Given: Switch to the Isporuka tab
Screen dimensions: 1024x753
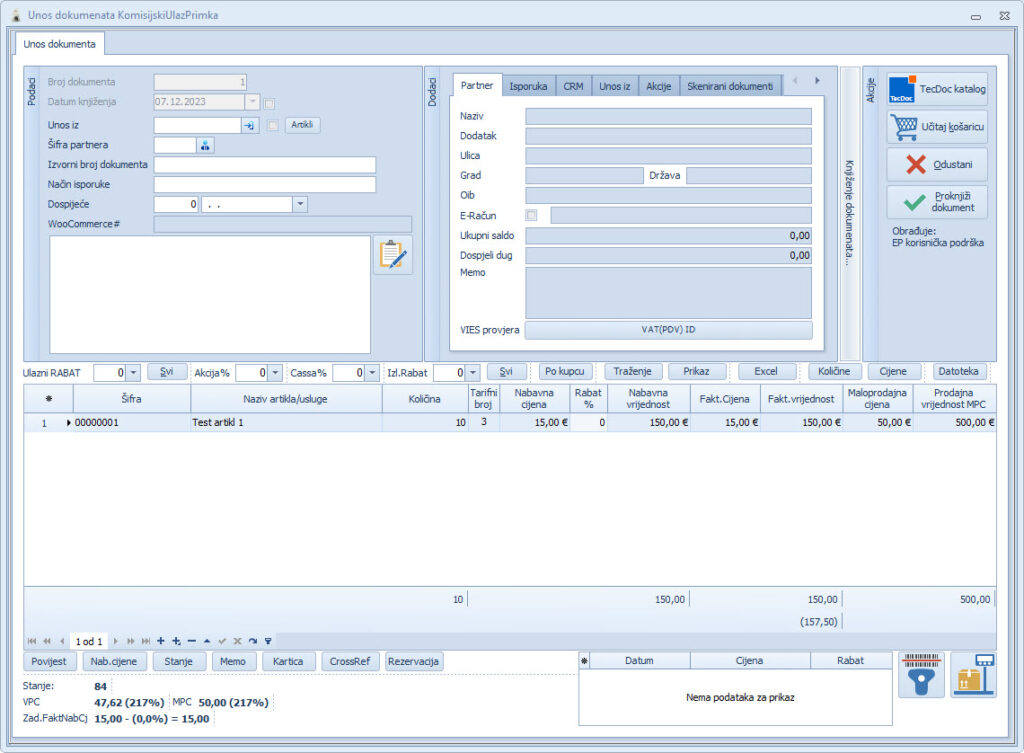Looking at the screenshot, I should pyautogui.click(x=528, y=86).
